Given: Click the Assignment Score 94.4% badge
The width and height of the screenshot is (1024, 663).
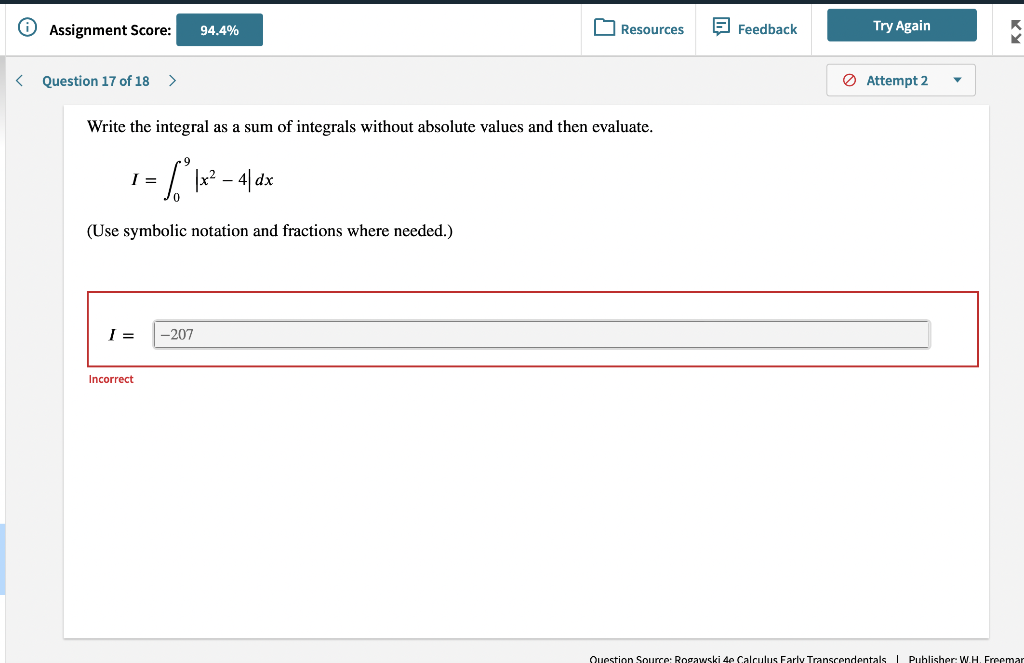Looking at the screenshot, I should click(x=219, y=30).
